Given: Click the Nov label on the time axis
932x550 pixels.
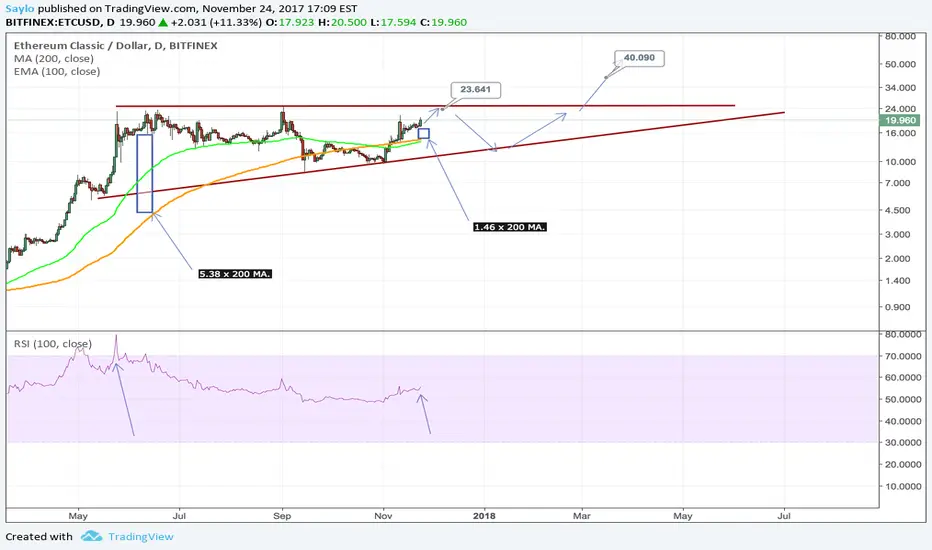Looking at the screenshot, I should tap(383, 516).
